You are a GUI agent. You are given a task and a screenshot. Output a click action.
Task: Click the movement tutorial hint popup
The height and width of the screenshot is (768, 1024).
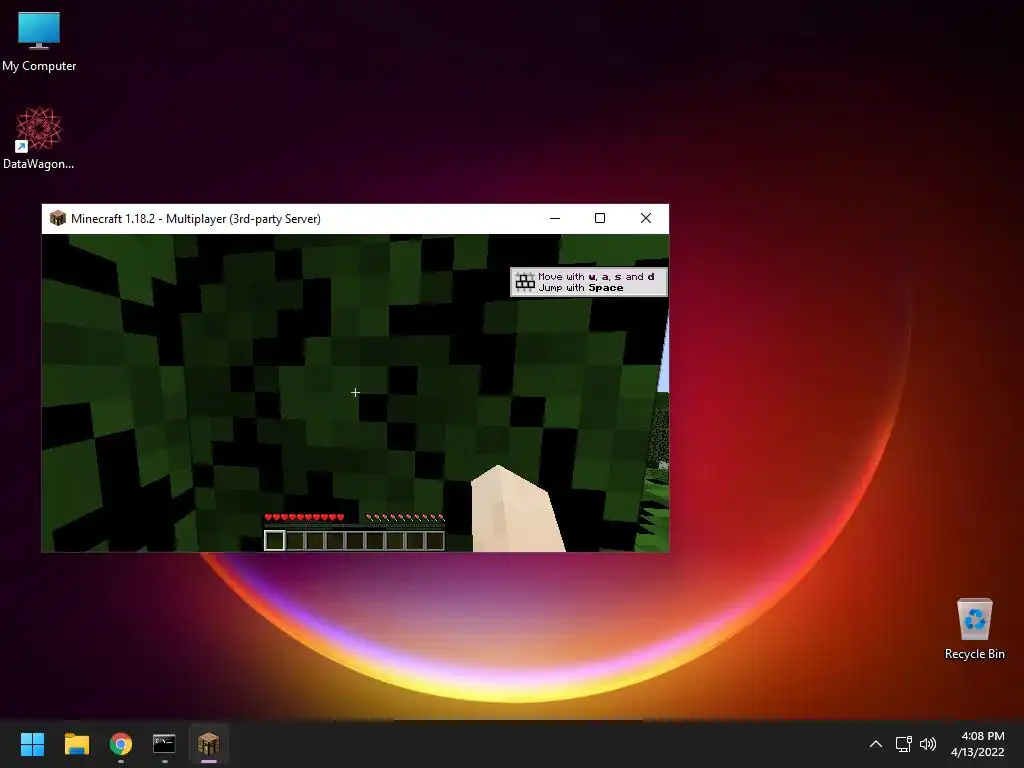pos(588,282)
